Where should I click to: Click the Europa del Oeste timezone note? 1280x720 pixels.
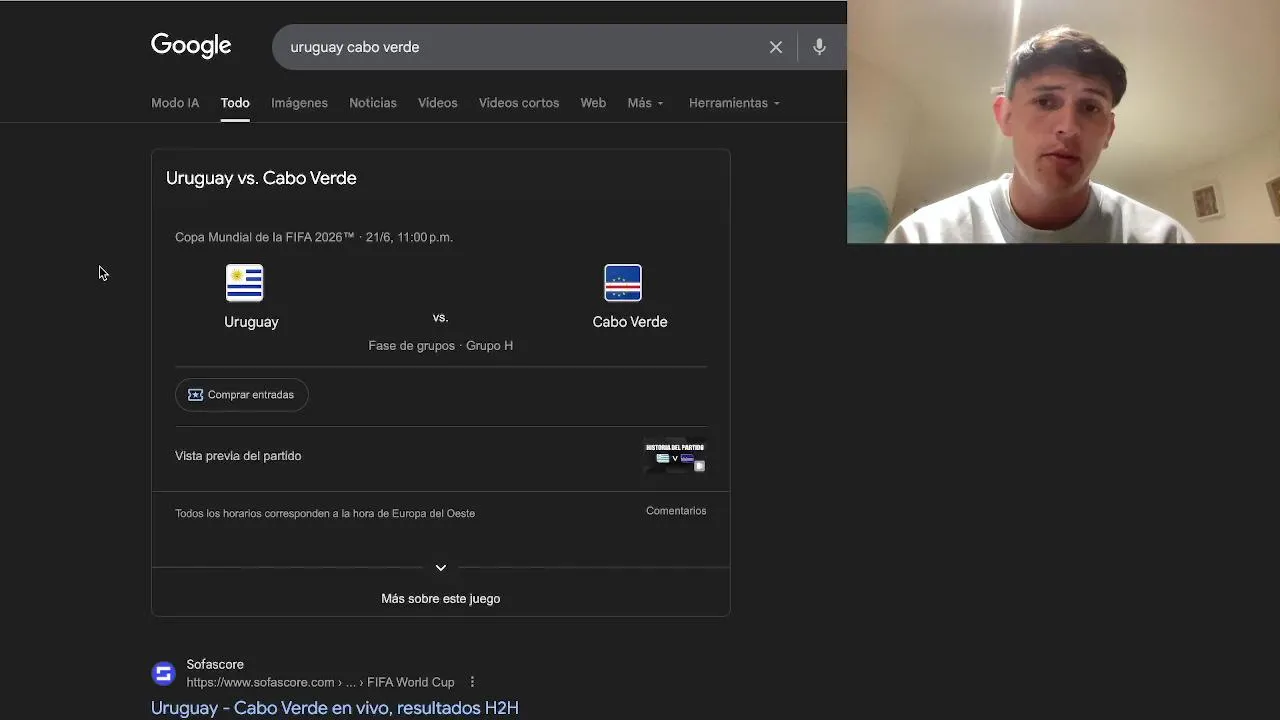click(325, 514)
